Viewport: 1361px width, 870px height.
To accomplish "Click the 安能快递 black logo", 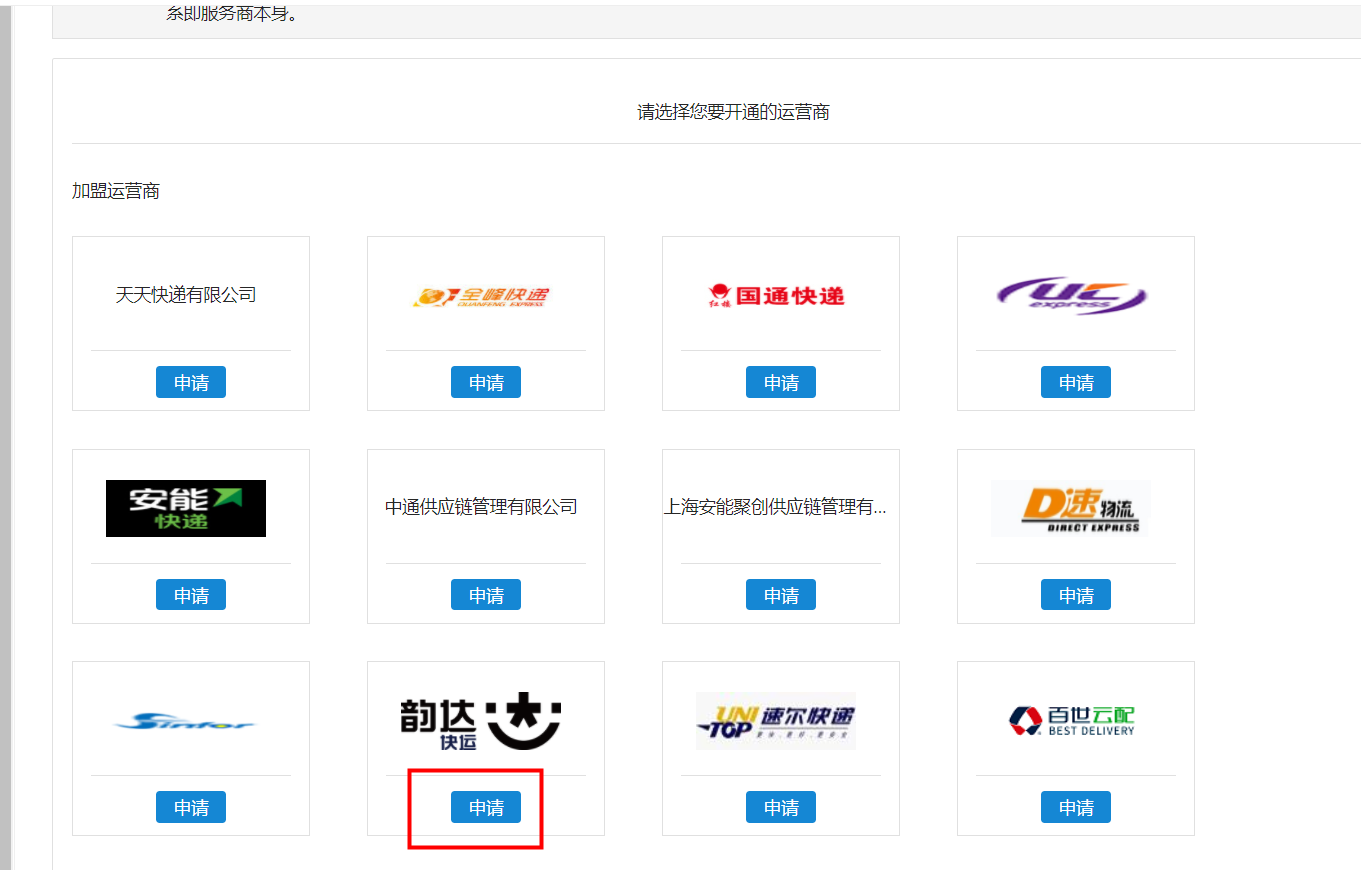I will 186,508.
